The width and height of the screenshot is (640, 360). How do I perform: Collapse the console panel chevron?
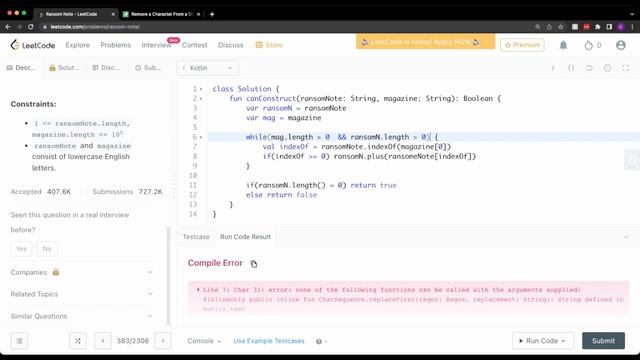point(626,237)
